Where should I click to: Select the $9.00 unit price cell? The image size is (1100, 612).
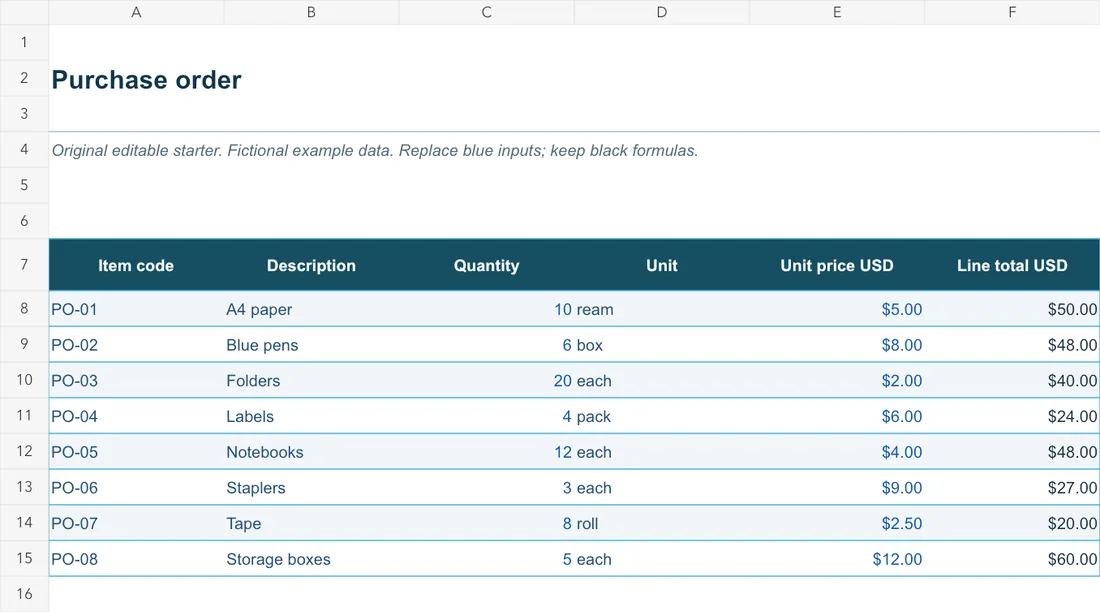837,487
